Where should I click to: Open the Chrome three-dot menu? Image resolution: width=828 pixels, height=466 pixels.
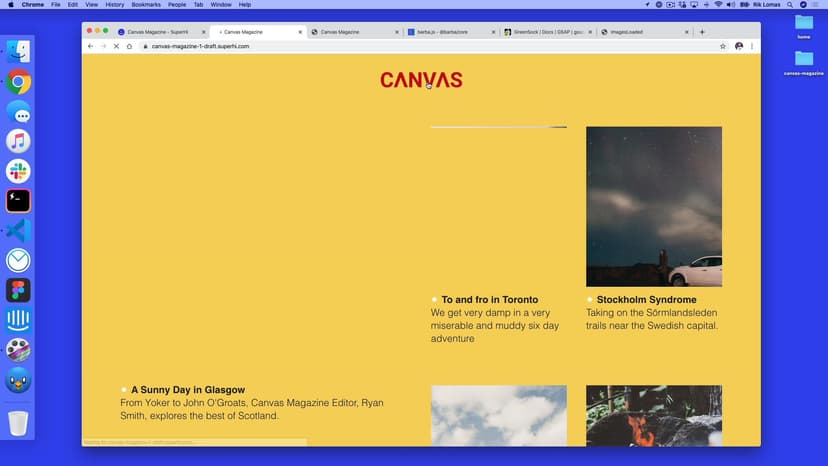pyautogui.click(x=752, y=46)
